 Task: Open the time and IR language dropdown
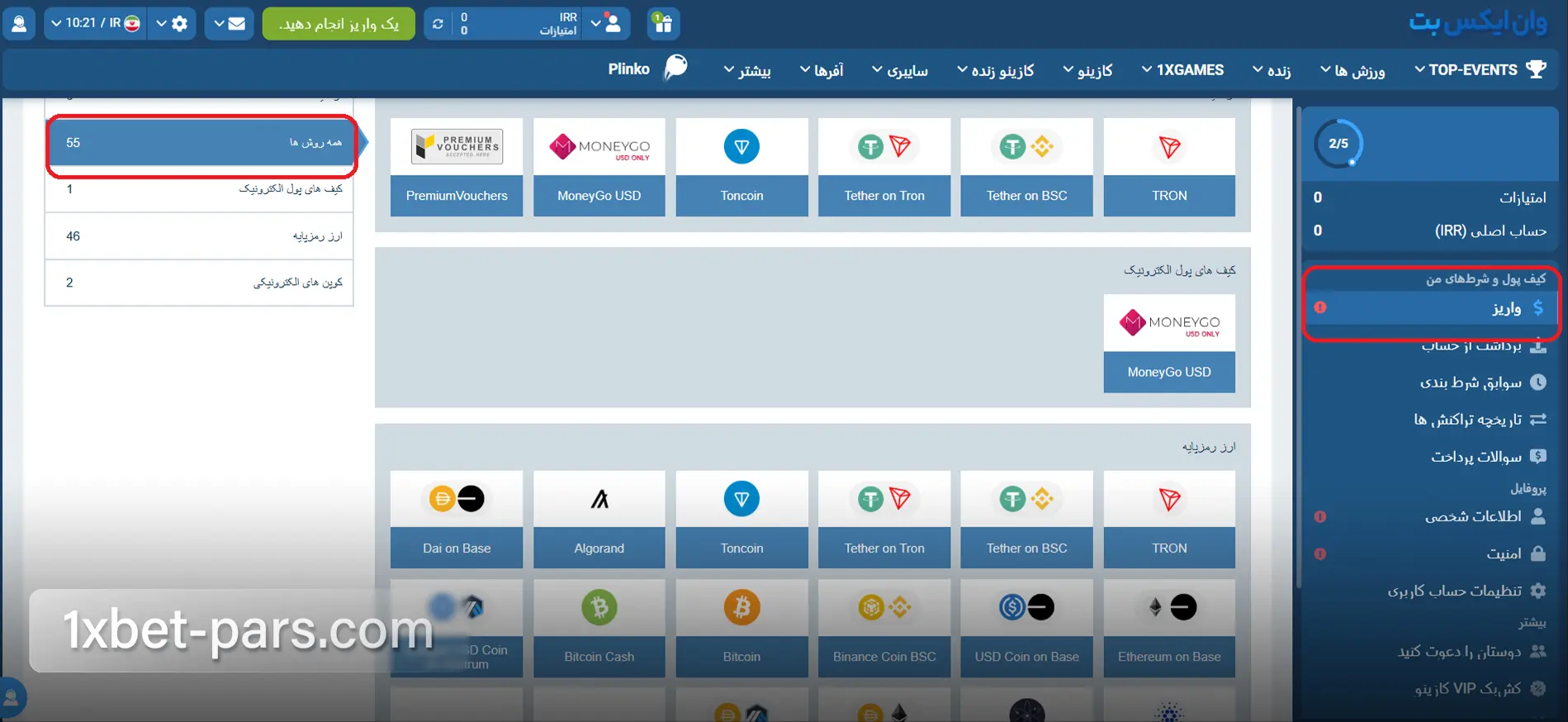click(95, 23)
